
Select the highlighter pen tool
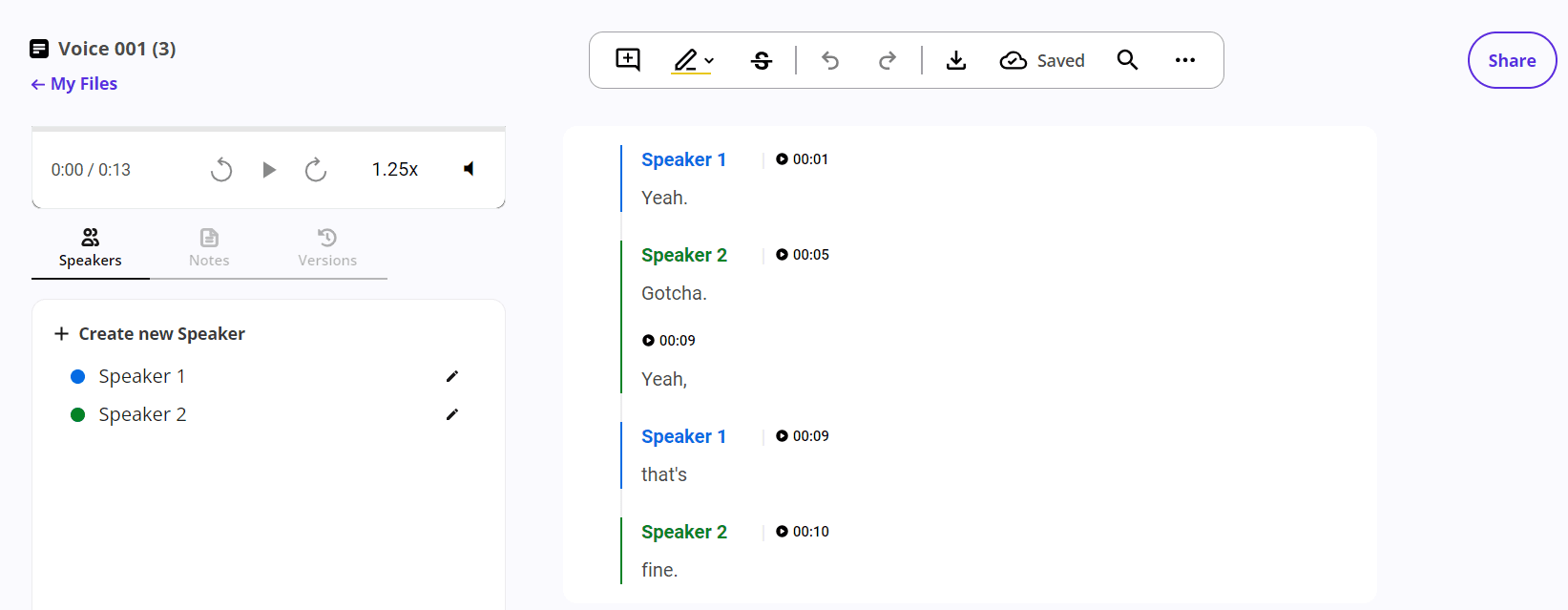click(685, 60)
